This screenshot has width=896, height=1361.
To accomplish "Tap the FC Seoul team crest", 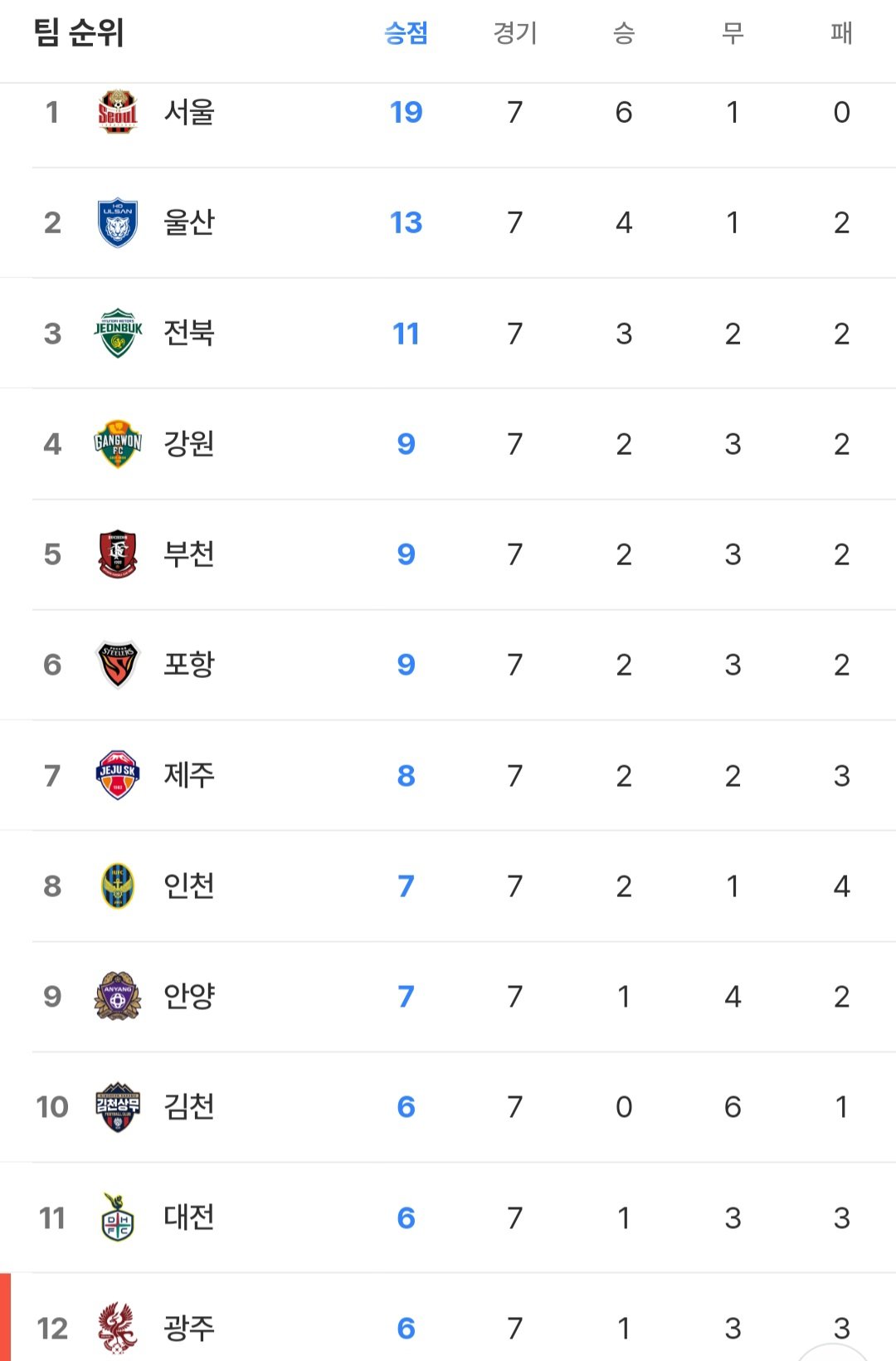I will (x=117, y=112).
